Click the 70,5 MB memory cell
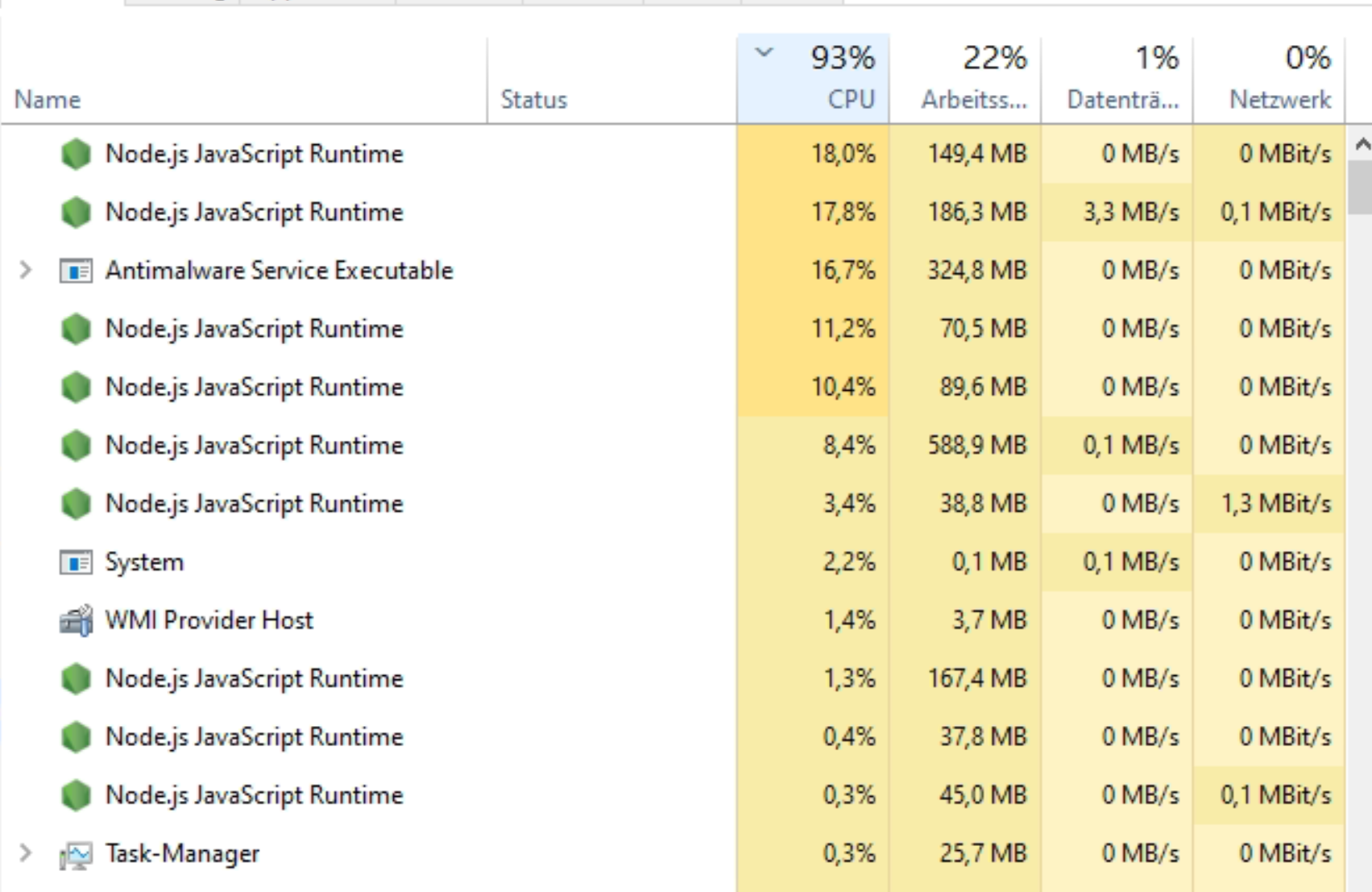1372x892 pixels. pos(965,329)
